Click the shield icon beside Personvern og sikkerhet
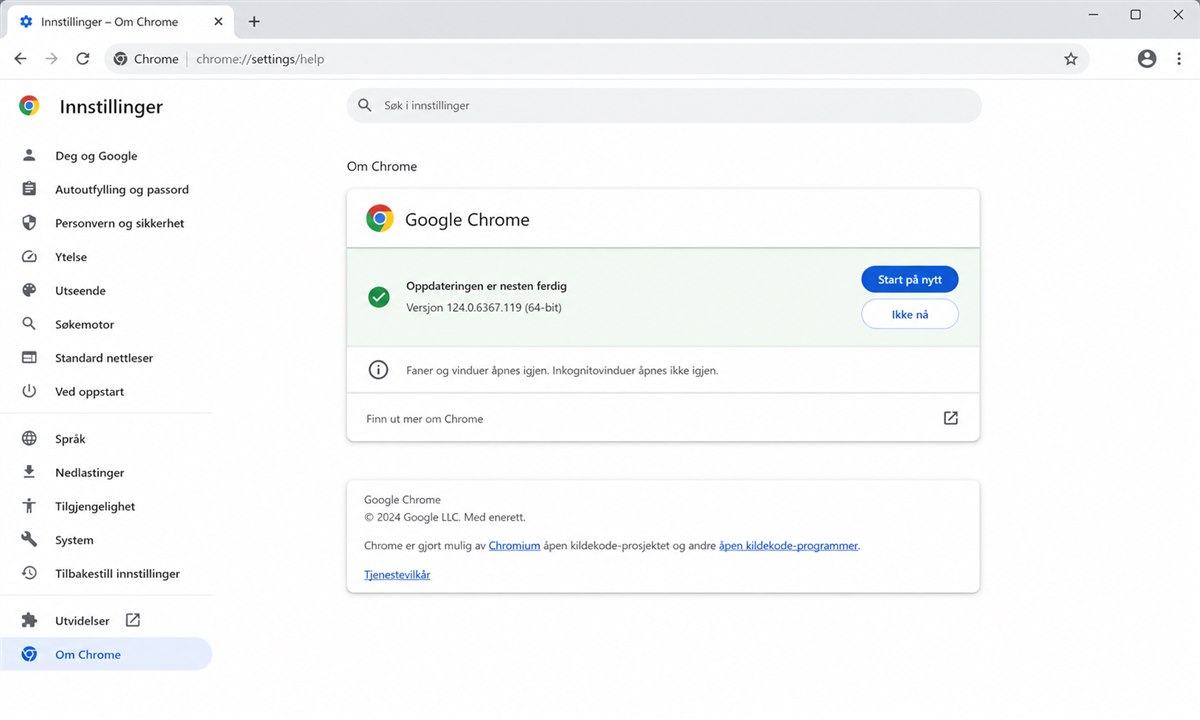1200x720 pixels. [29, 223]
